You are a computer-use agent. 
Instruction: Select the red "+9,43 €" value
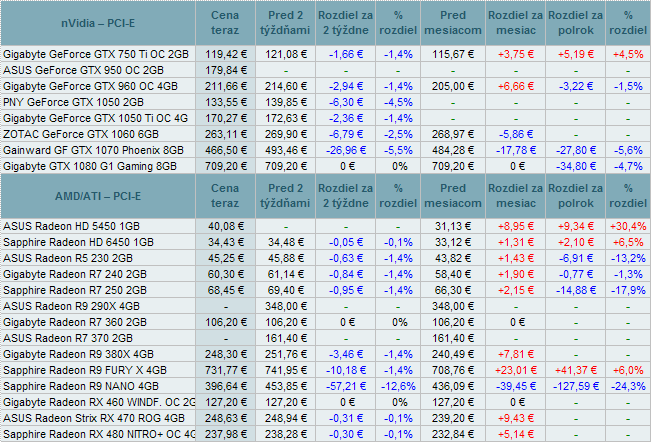(x=516, y=418)
